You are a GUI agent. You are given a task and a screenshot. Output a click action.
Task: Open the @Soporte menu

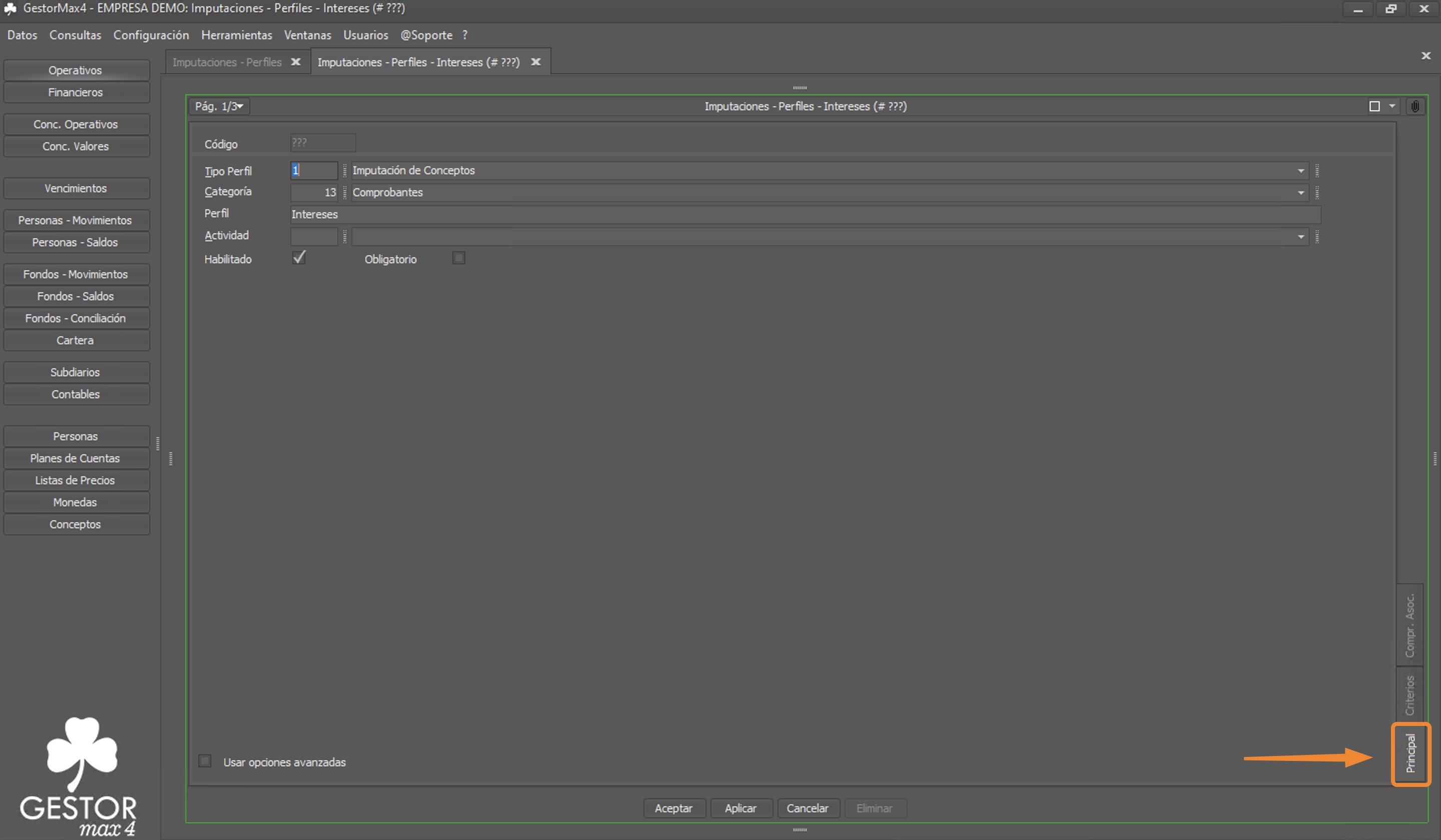pyautogui.click(x=426, y=35)
